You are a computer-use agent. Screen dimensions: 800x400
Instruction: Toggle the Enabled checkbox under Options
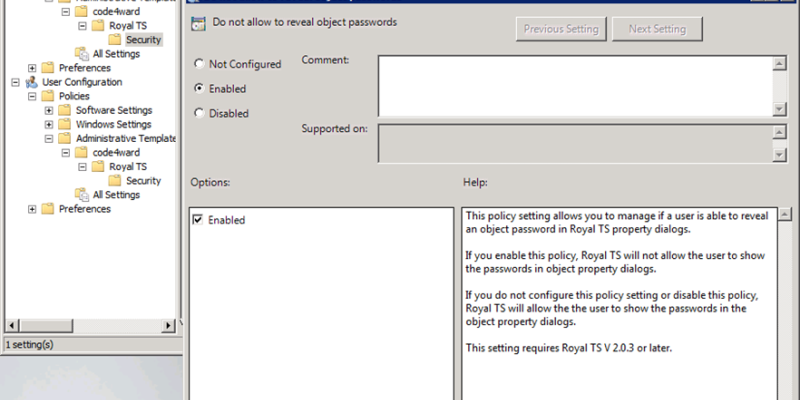[x=197, y=220]
